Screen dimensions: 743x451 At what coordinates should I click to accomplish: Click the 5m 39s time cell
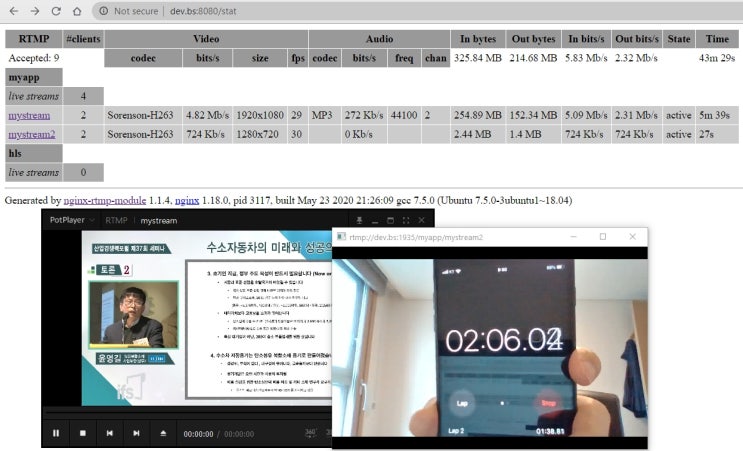click(717, 115)
